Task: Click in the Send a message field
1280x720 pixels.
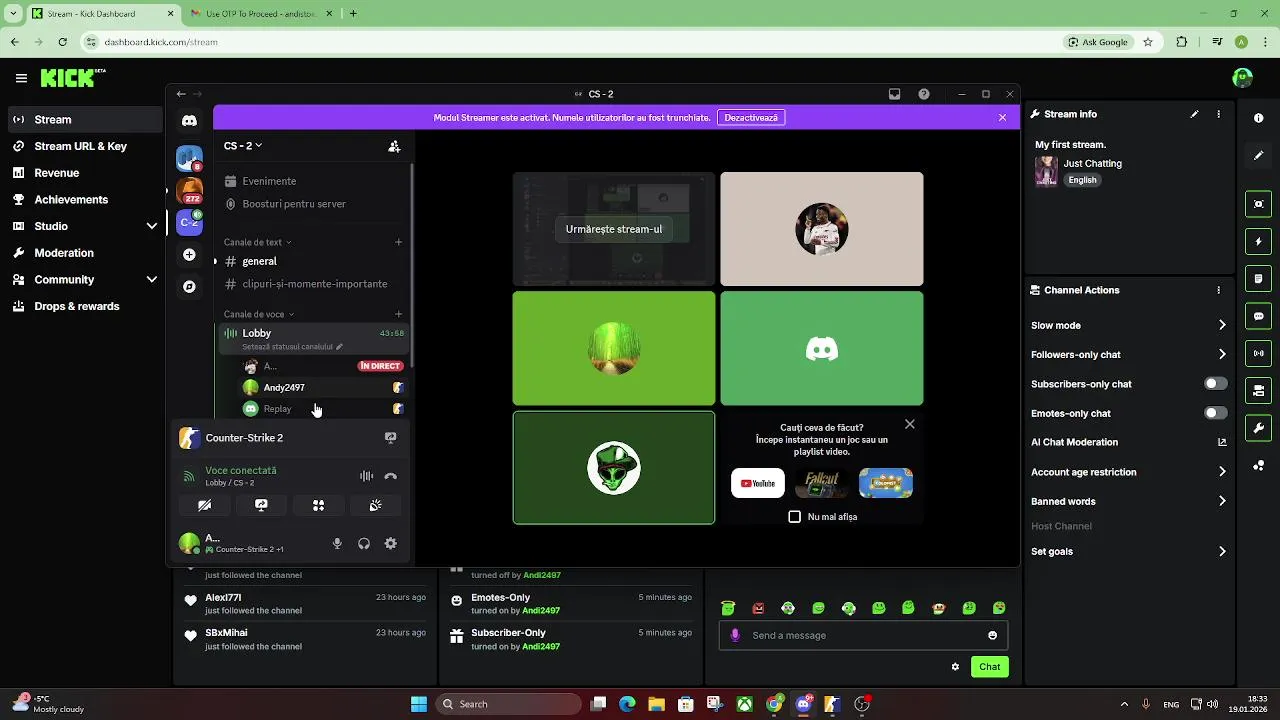Action: [x=863, y=635]
